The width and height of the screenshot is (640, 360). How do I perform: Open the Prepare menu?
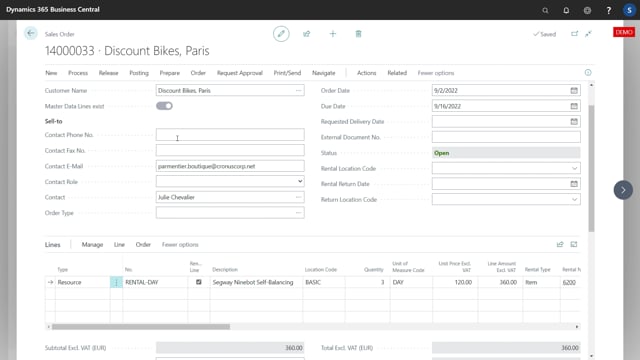[170, 73]
